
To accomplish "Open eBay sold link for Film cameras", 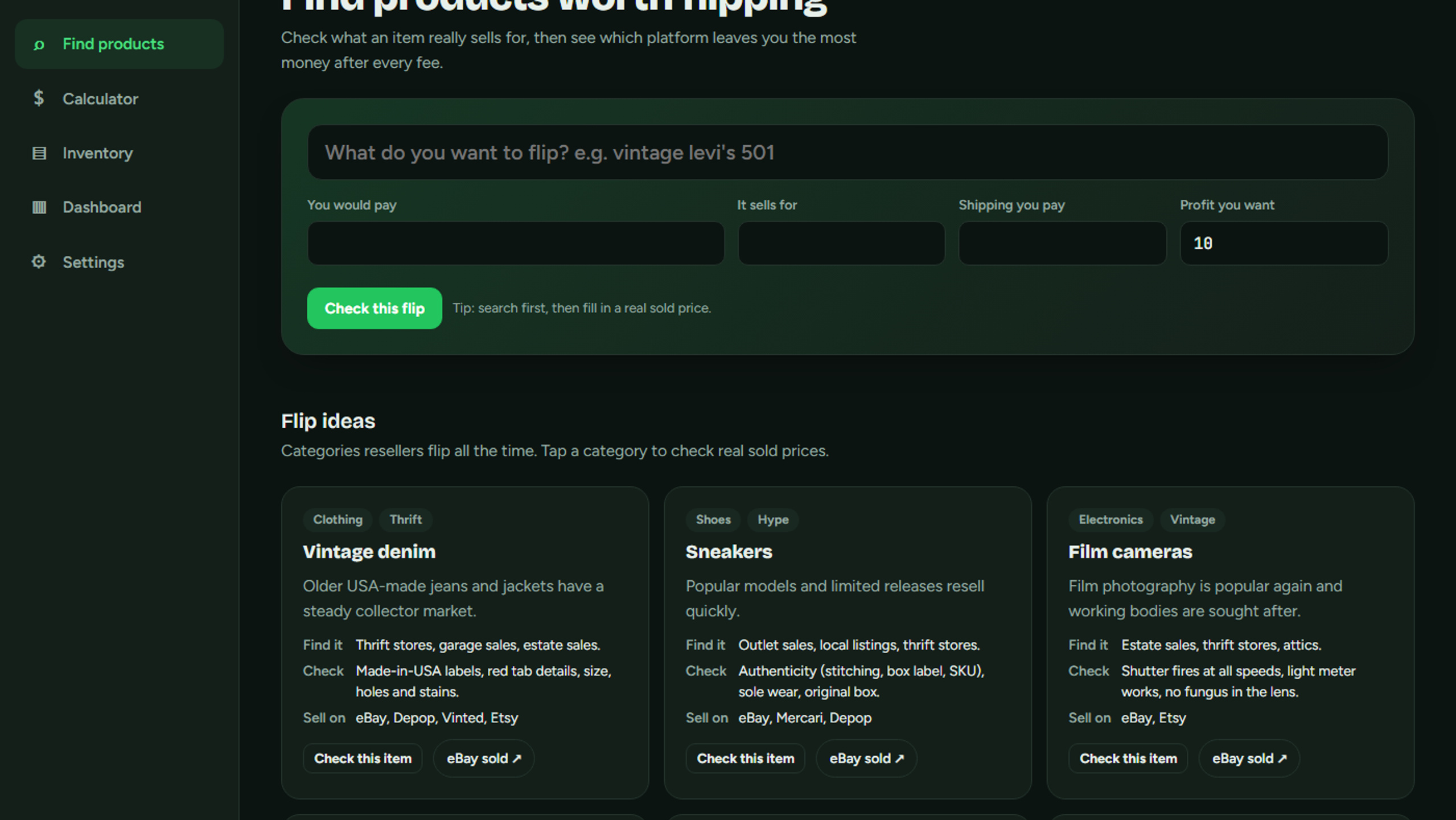I will click(1249, 758).
